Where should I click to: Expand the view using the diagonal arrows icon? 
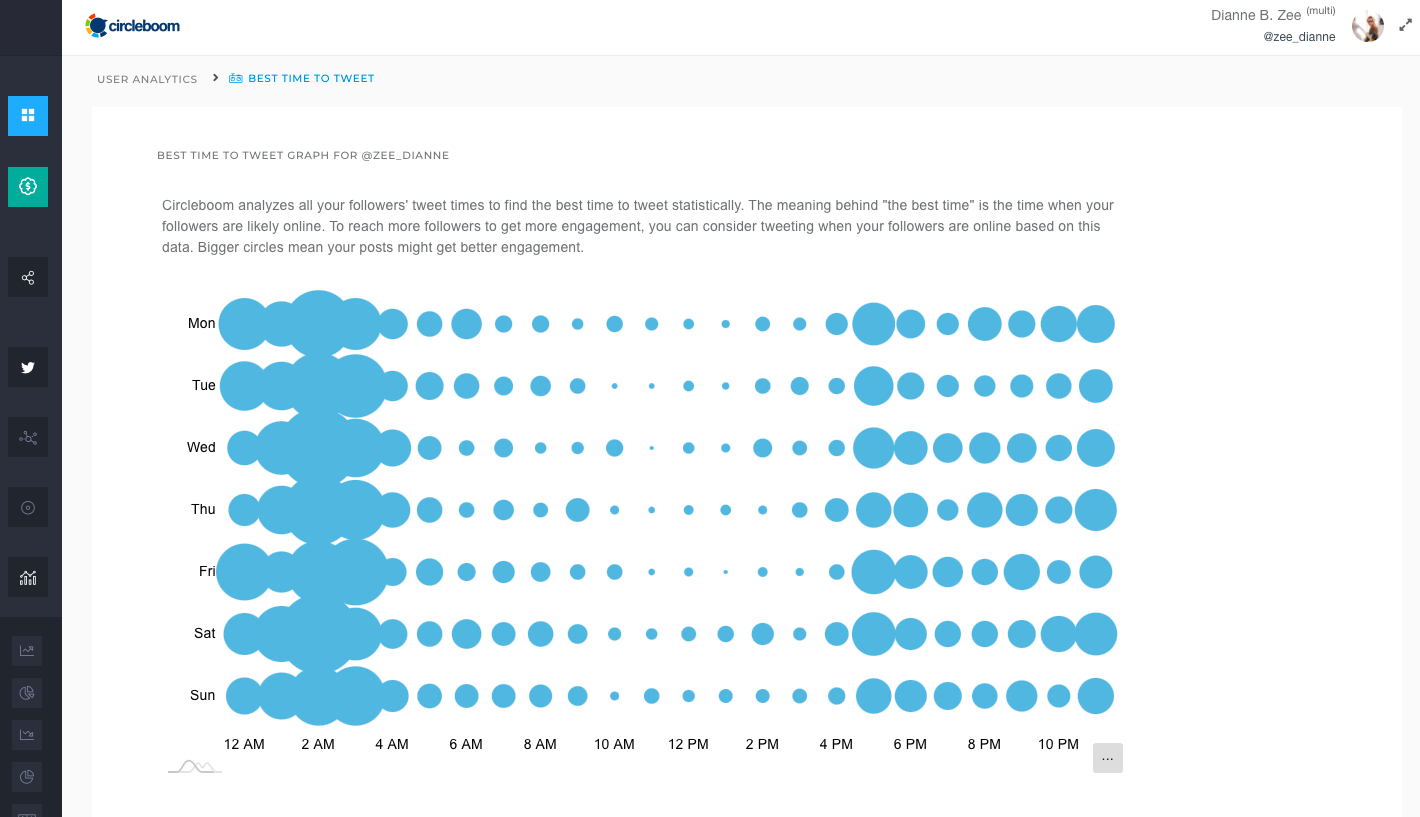point(1404,25)
